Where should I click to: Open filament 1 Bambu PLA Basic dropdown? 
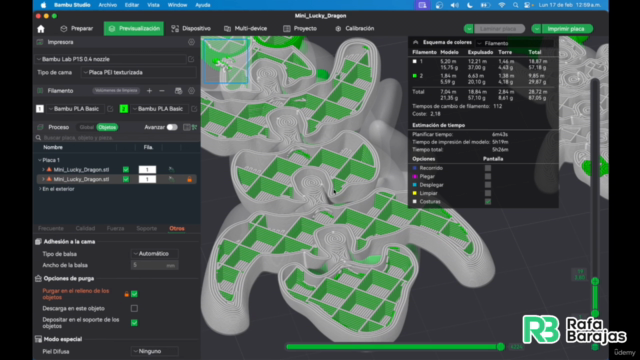pyautogui.click(x=75, y=109)
